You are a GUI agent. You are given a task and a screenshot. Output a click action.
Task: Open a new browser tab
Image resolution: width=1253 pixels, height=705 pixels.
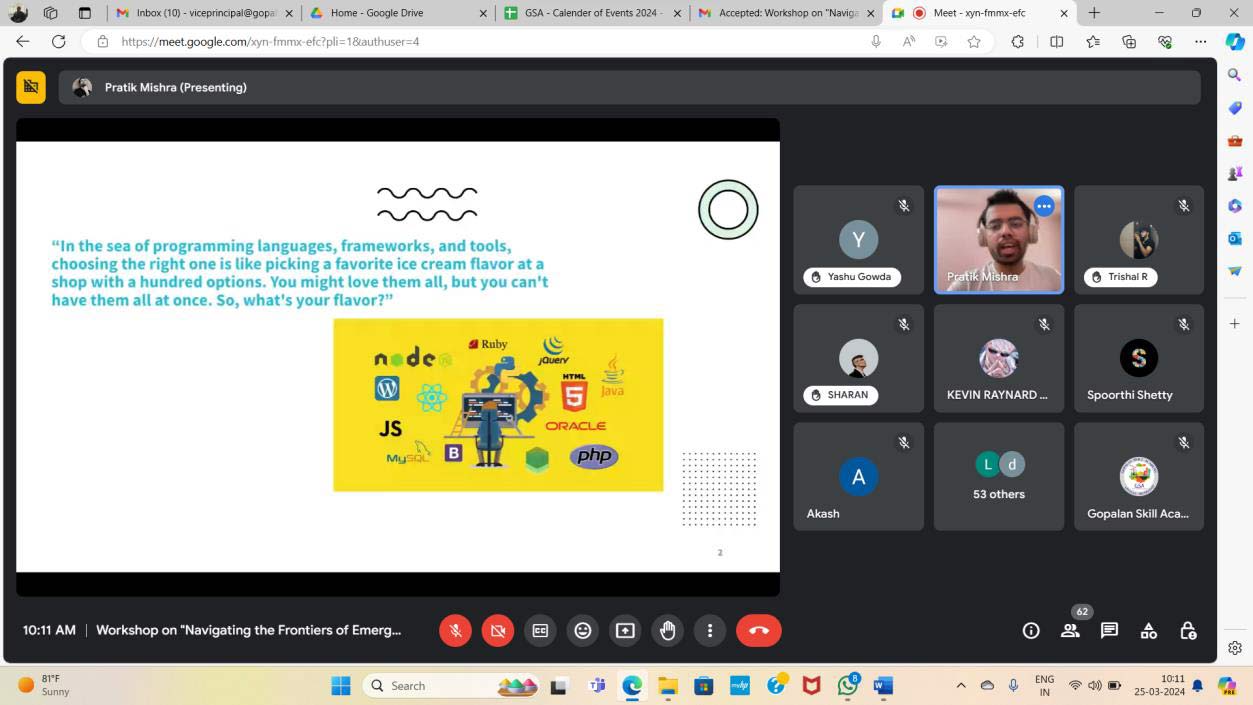(x=1094, y=13)
